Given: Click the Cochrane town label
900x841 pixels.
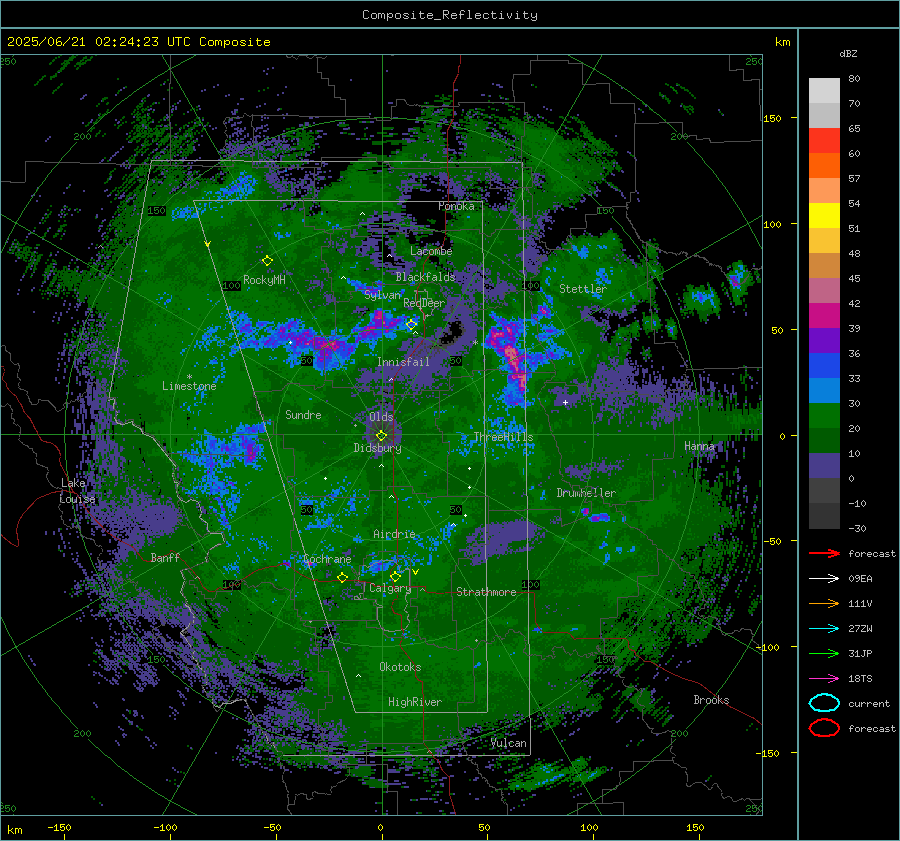Looking at the screenshot, I should click(x=327, y=559).
